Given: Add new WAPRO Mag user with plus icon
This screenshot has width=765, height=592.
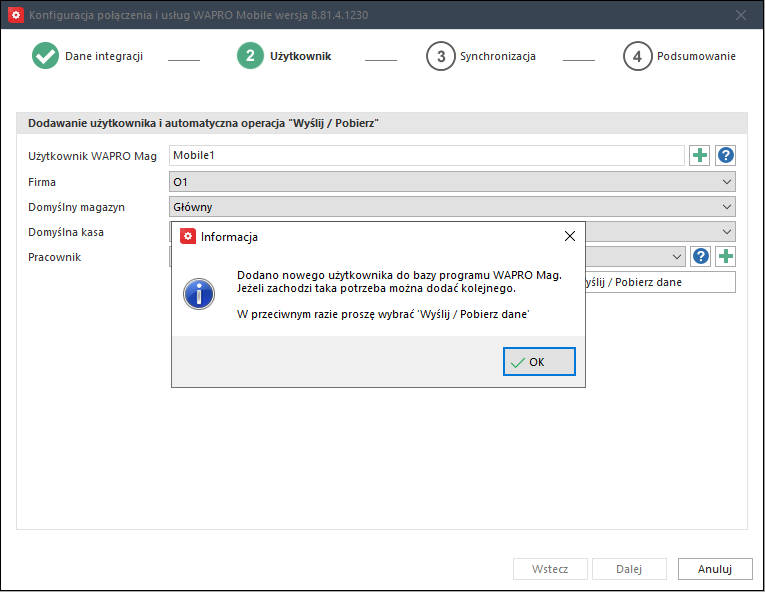Looking at the screenshot, I should coord(699,156).
